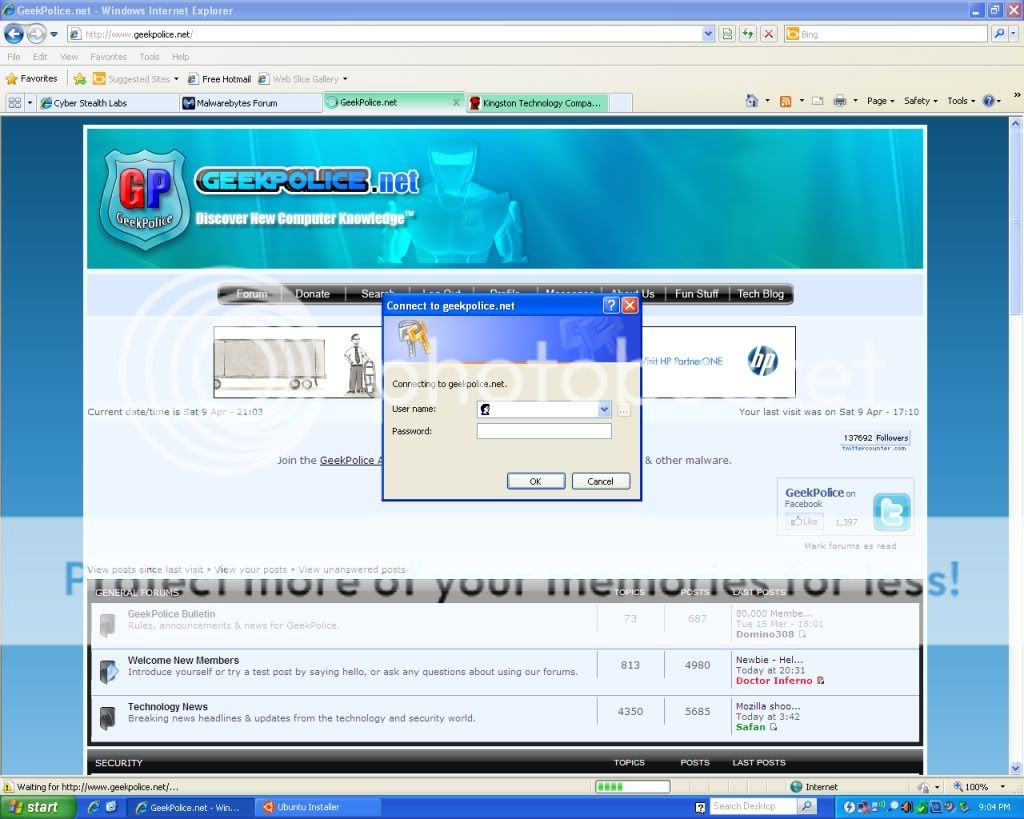
Task: Click the Stop loading red X icon
Action: point(769,34)
